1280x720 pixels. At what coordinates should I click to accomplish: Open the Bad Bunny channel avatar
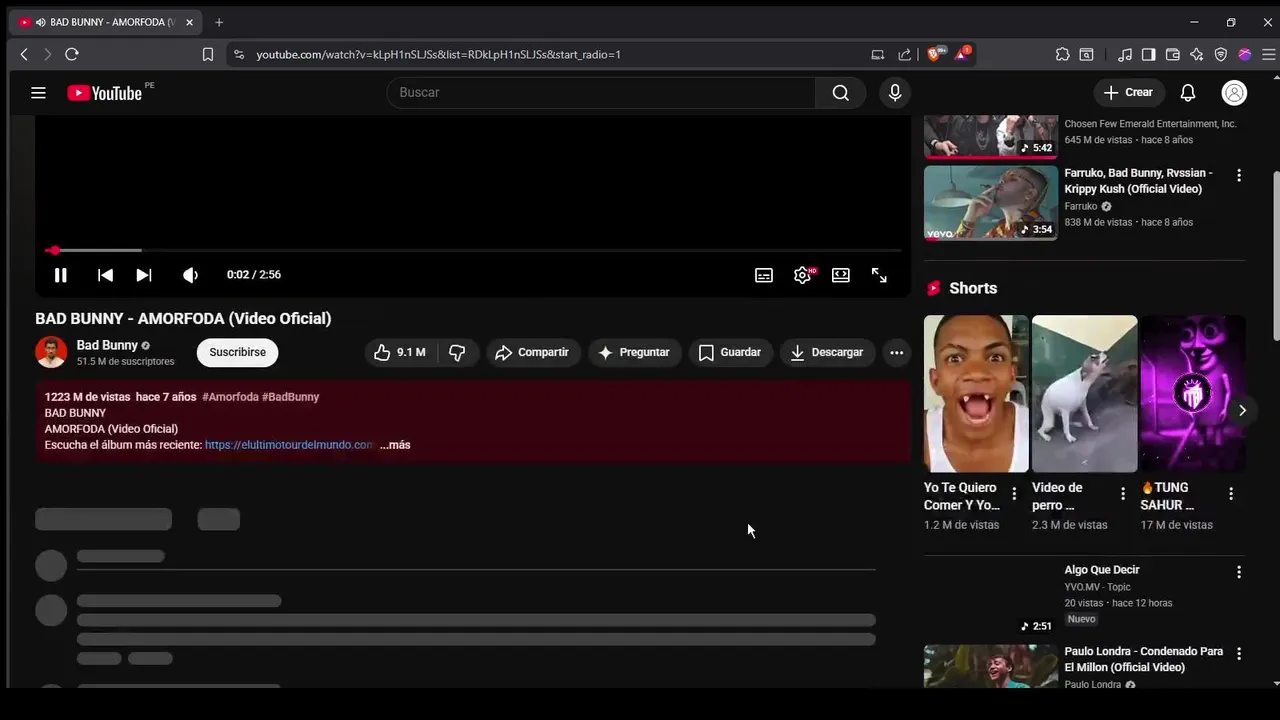[x=51, y=352]
